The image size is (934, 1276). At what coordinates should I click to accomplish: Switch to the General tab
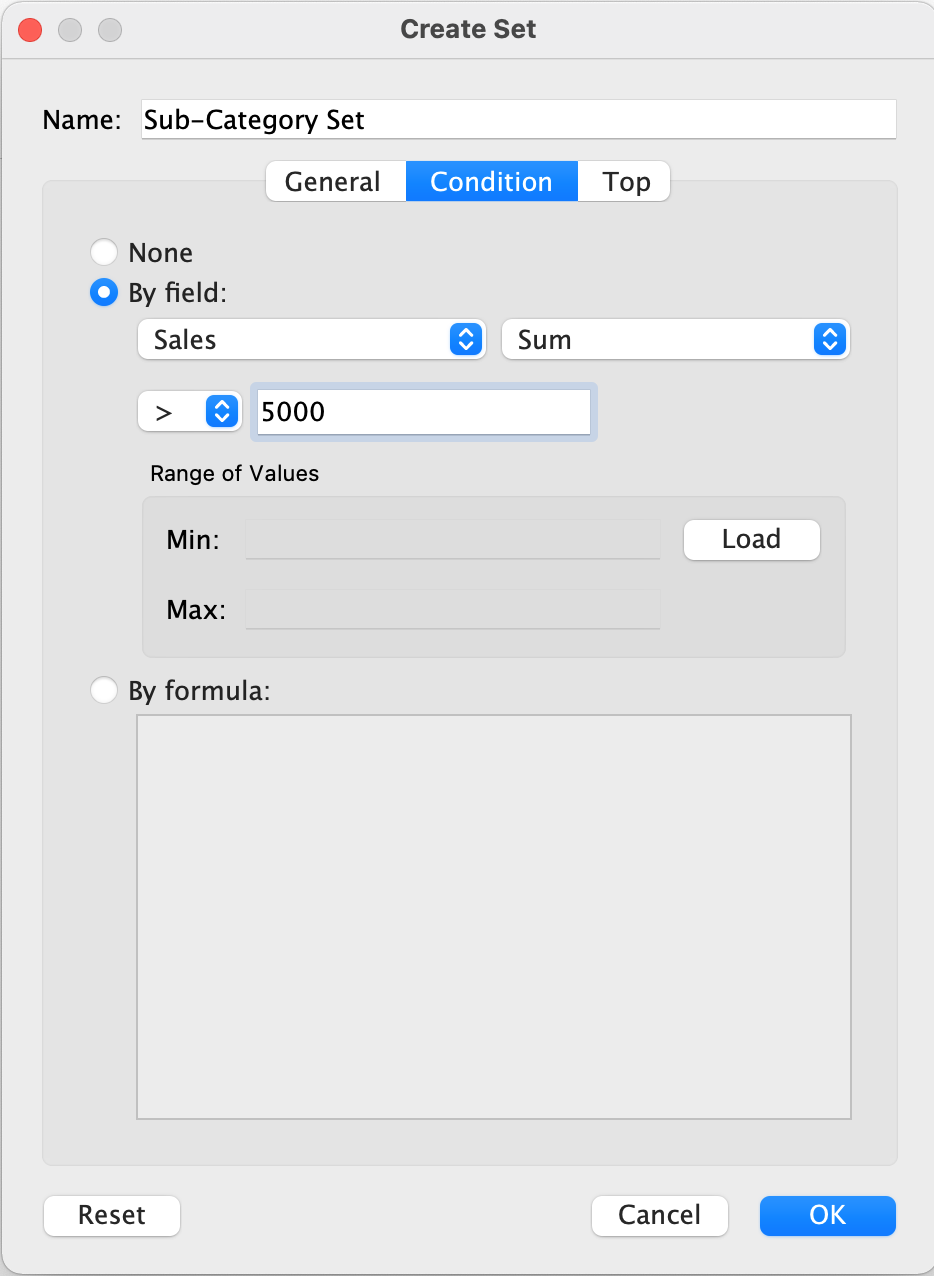tap(333, 182)
